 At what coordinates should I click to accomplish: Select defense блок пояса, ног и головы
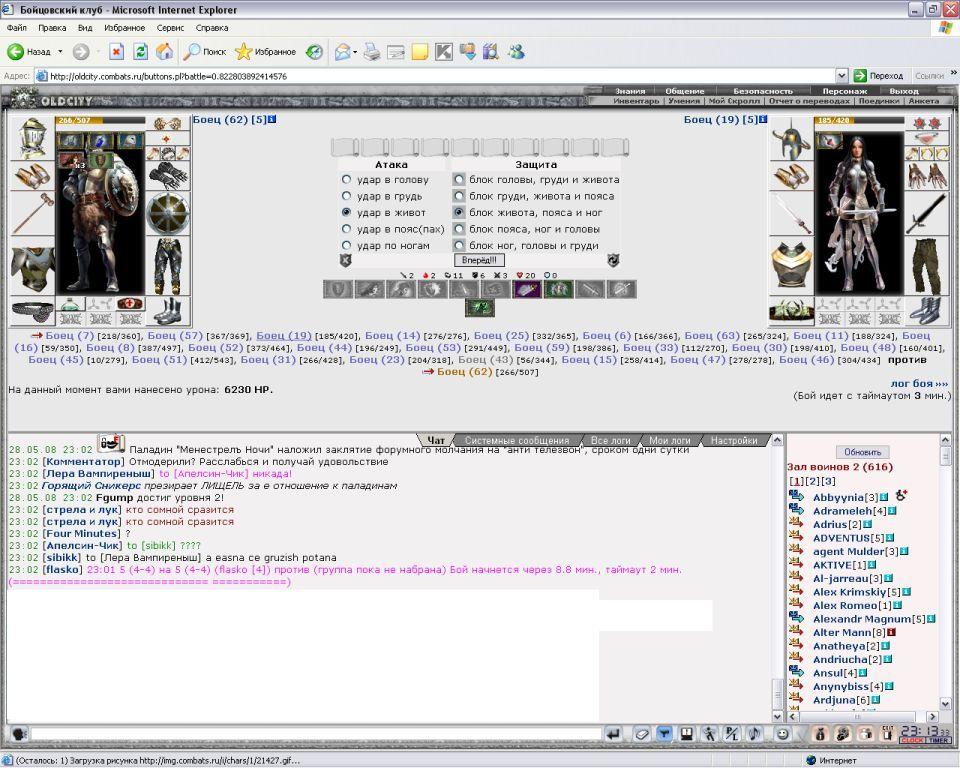click(x=459, y=229)
